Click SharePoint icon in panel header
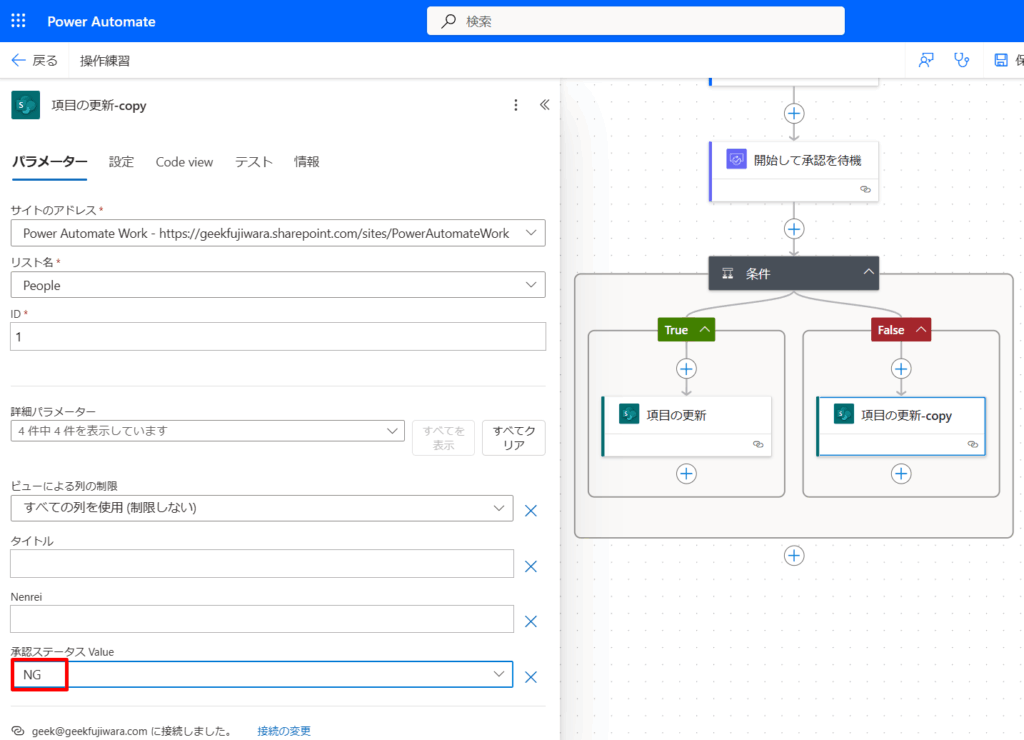This screenshot has width=1024, height=740. click(25, 105)
